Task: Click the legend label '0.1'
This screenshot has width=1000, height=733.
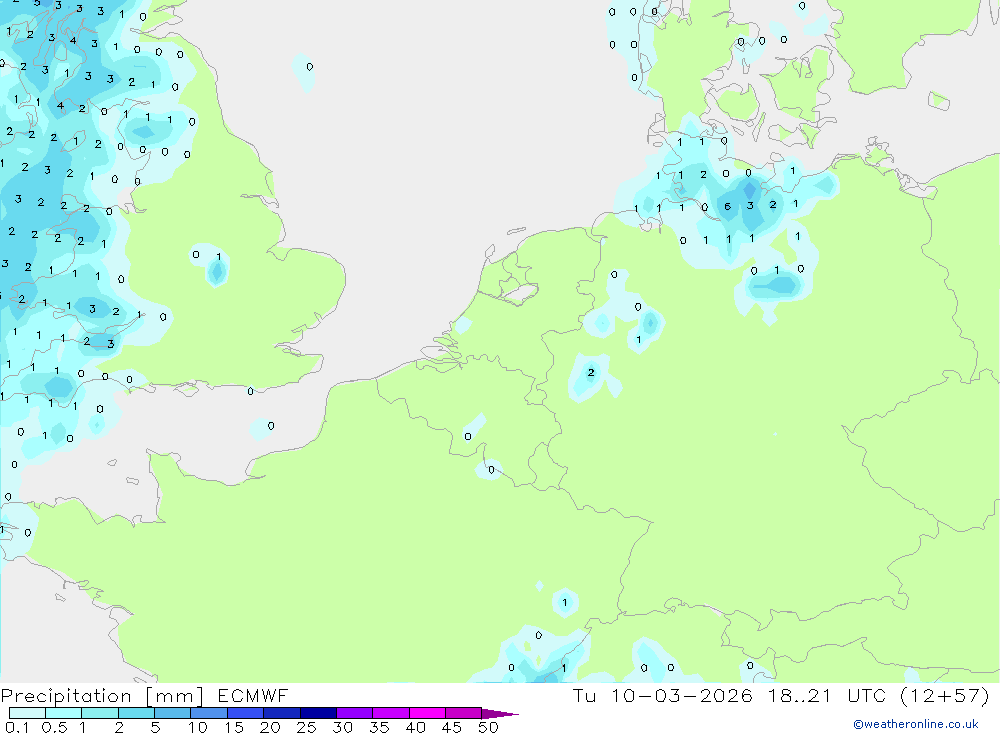Action: pos(17,727)
